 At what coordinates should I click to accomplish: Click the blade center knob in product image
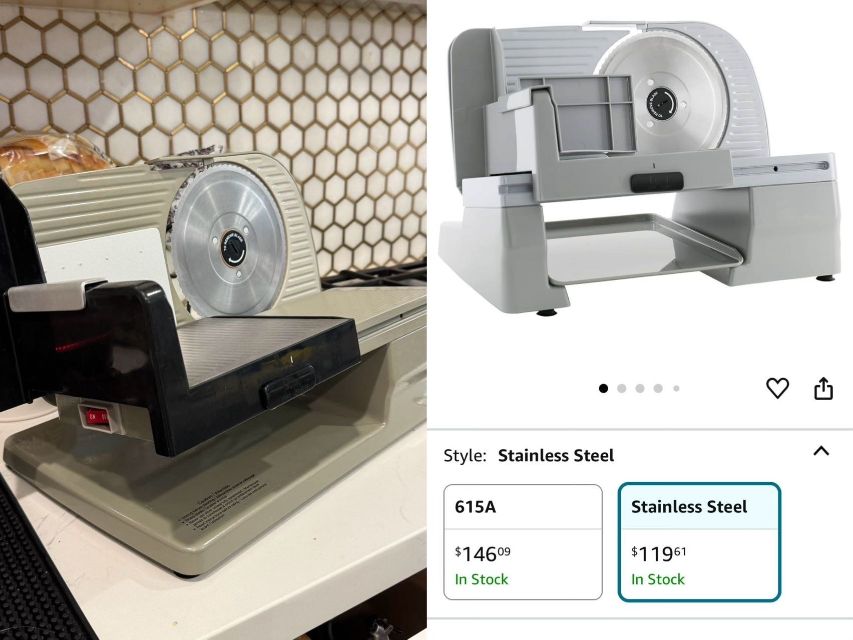tap(662, 103)
